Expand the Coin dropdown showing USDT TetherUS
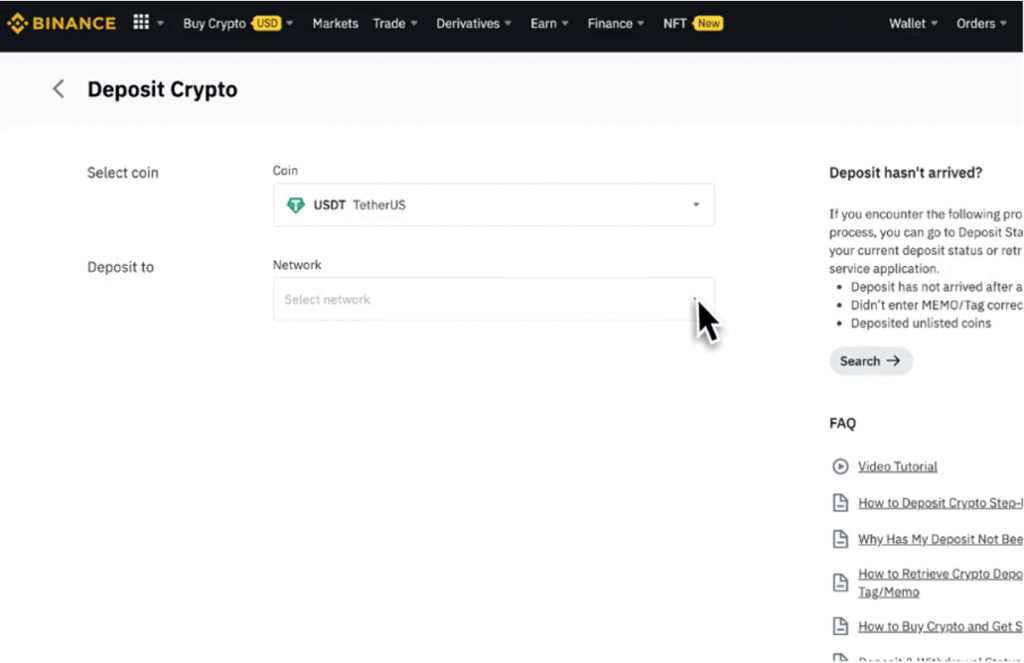1024x663 pixels. click(494, 205)
